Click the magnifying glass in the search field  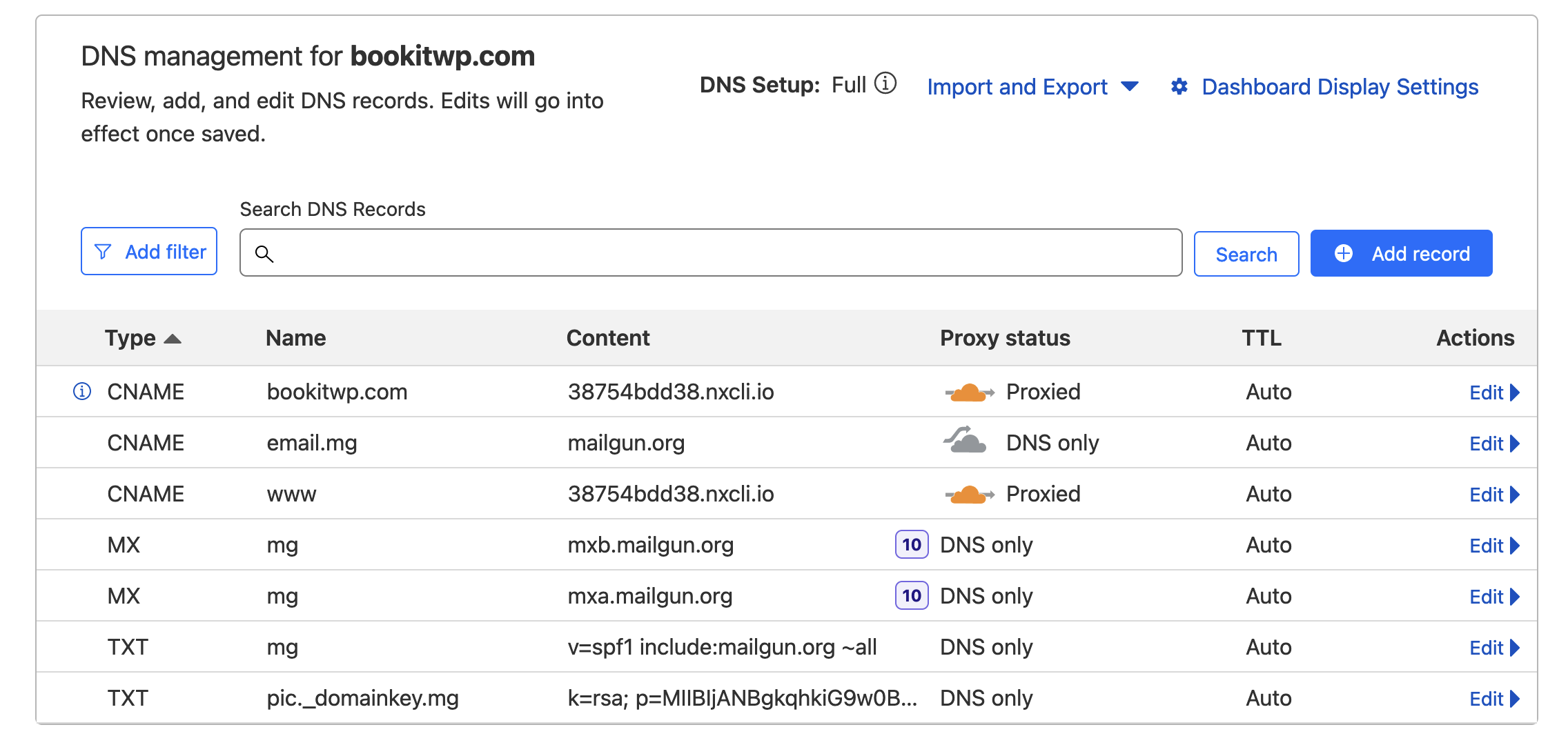pos(265,254)
